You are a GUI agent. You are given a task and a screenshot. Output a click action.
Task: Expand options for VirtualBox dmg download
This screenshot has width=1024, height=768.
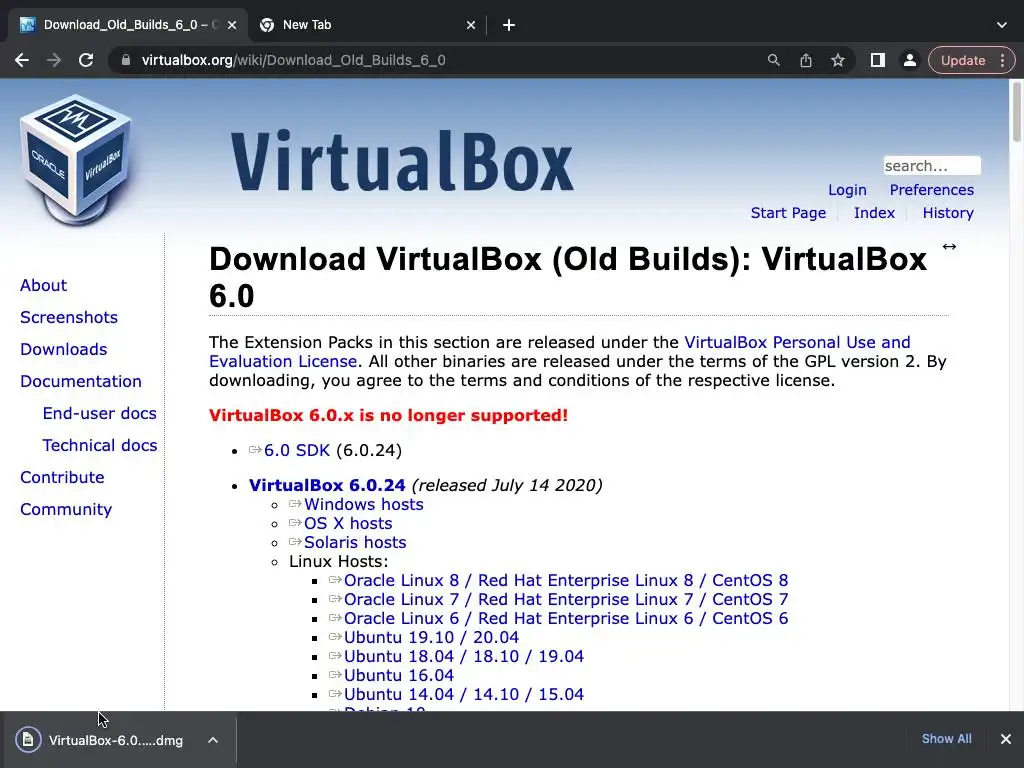[x=213, y=740]
